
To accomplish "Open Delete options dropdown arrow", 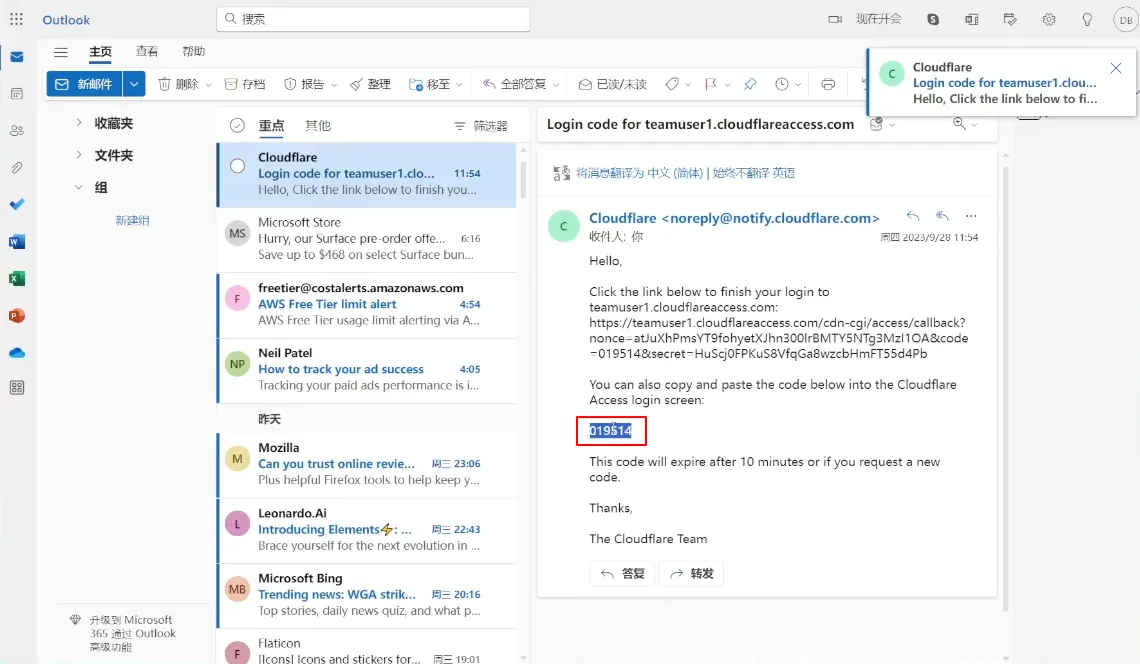I will 208,85.
